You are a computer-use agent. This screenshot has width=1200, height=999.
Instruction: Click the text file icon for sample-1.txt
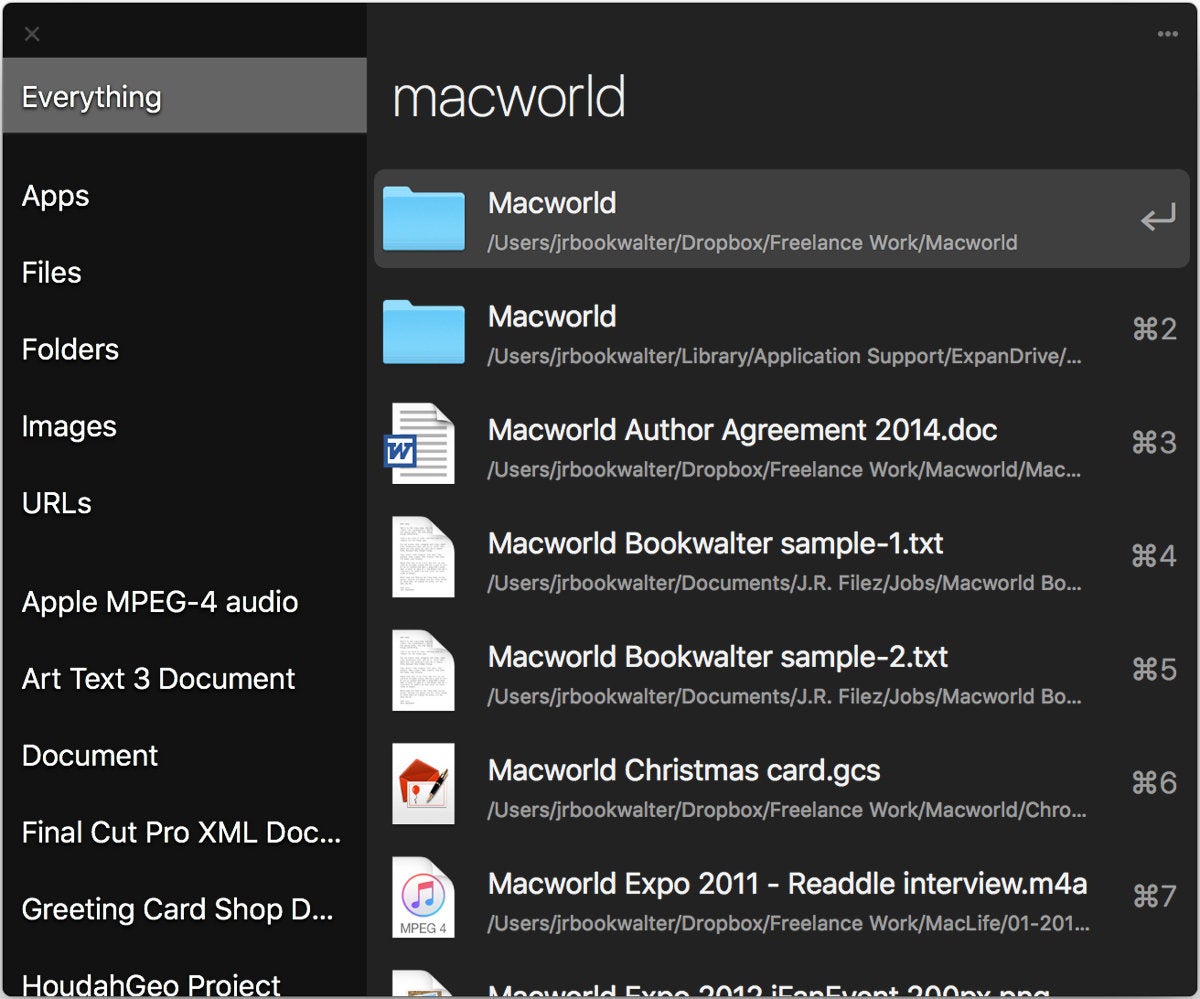coord(423,557)
